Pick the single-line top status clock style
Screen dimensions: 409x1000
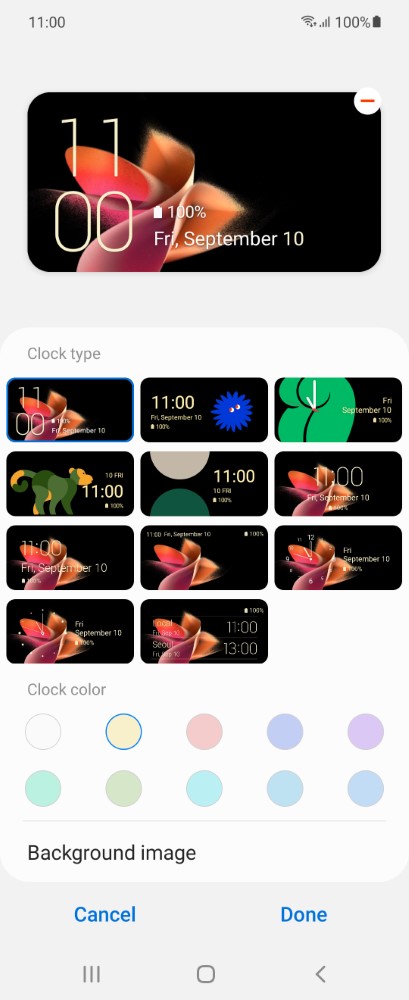point(204,557)
